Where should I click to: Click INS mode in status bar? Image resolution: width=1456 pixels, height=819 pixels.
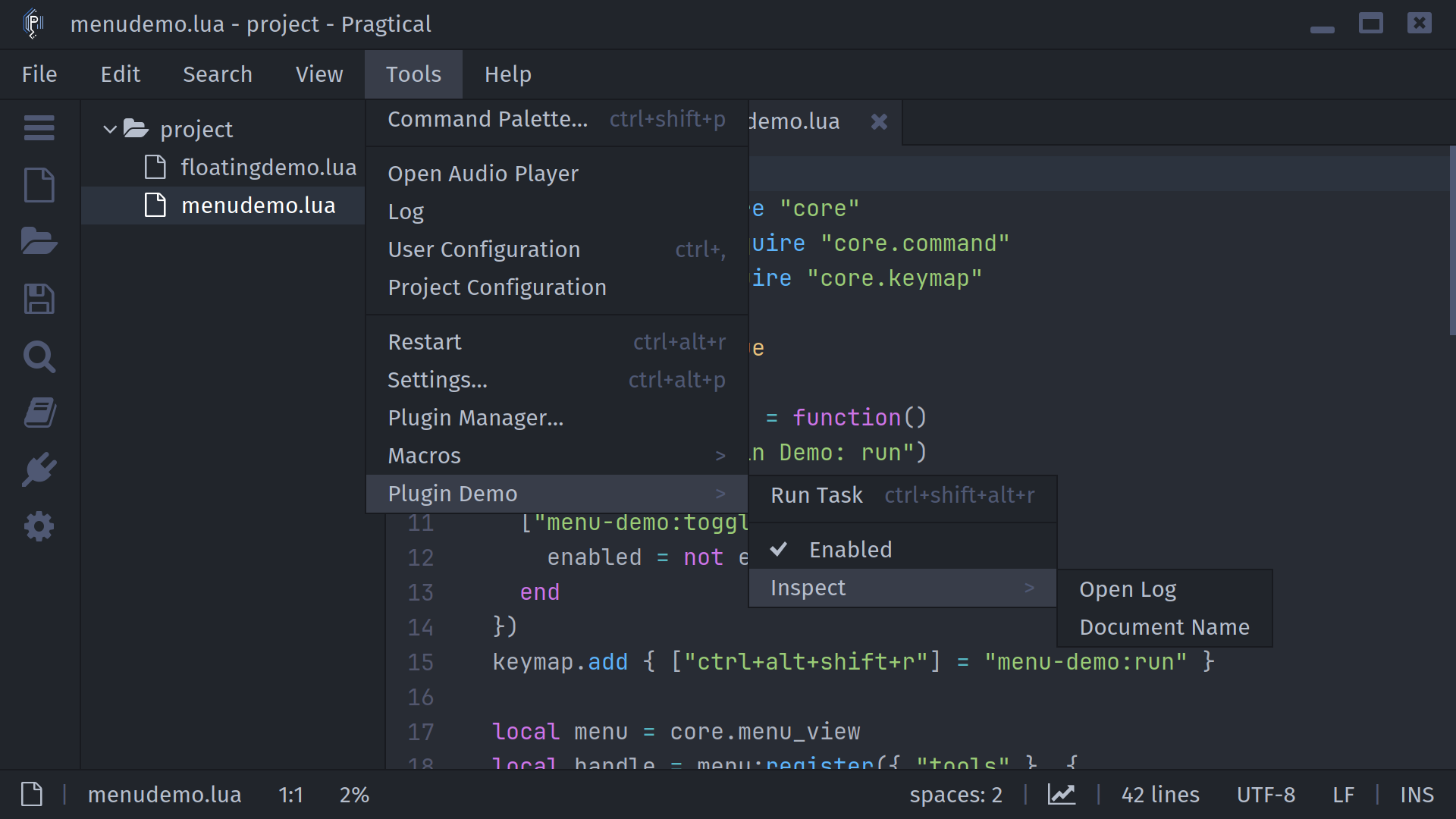[x=1417, y=795]
